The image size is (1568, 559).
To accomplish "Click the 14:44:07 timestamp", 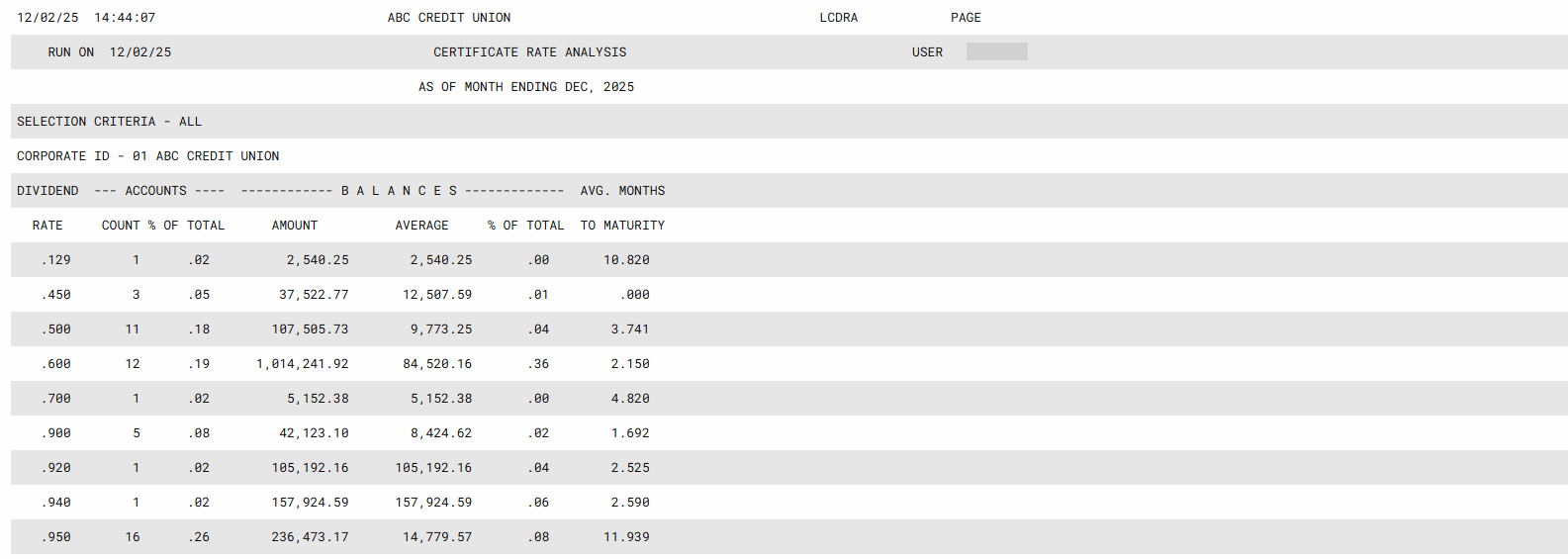I will point(125,18).
